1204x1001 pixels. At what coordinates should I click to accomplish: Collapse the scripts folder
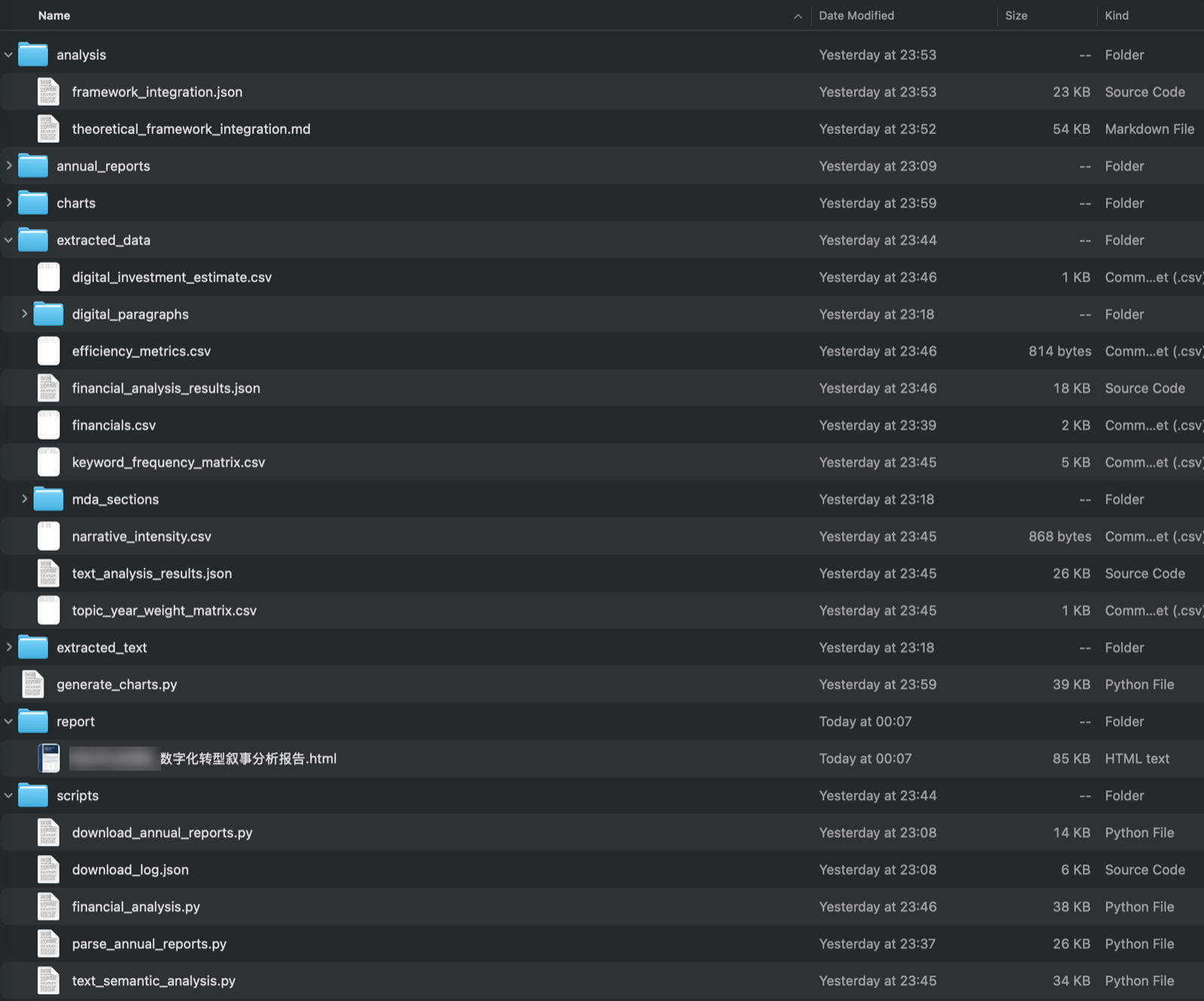pyautogui.click(x=8, y=796)
